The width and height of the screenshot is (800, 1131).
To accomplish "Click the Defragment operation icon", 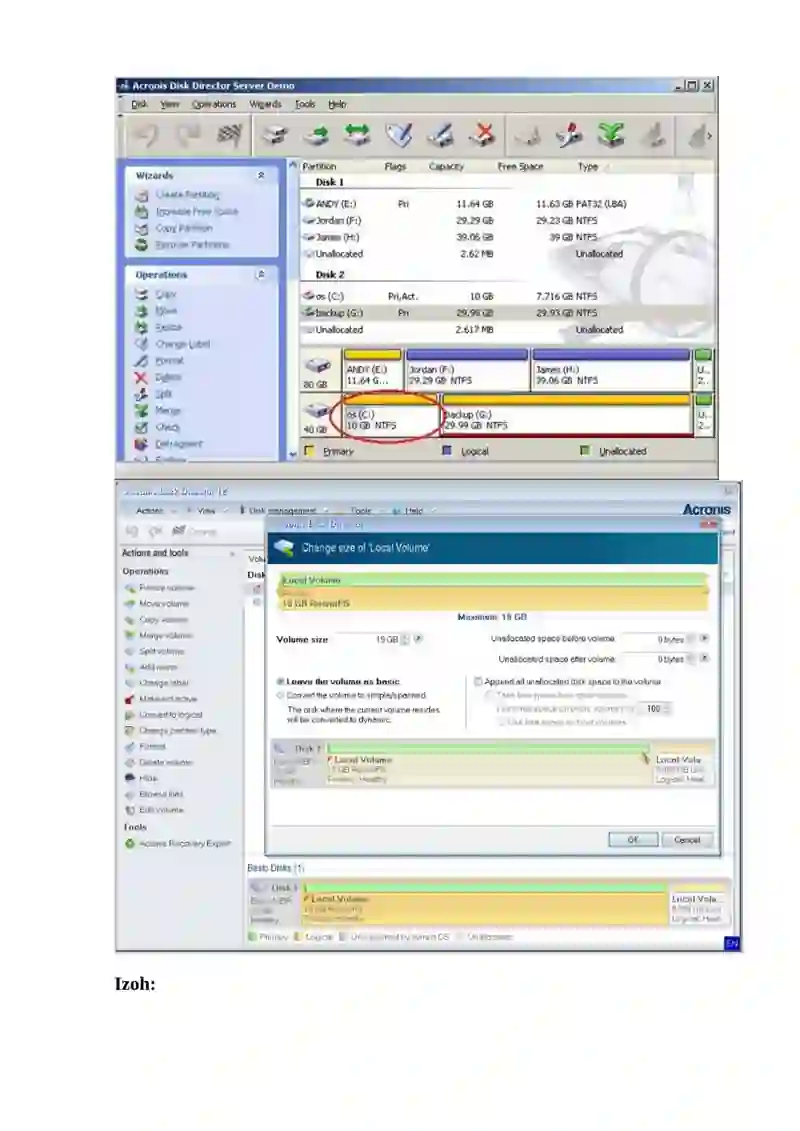I will click(141, 444).
